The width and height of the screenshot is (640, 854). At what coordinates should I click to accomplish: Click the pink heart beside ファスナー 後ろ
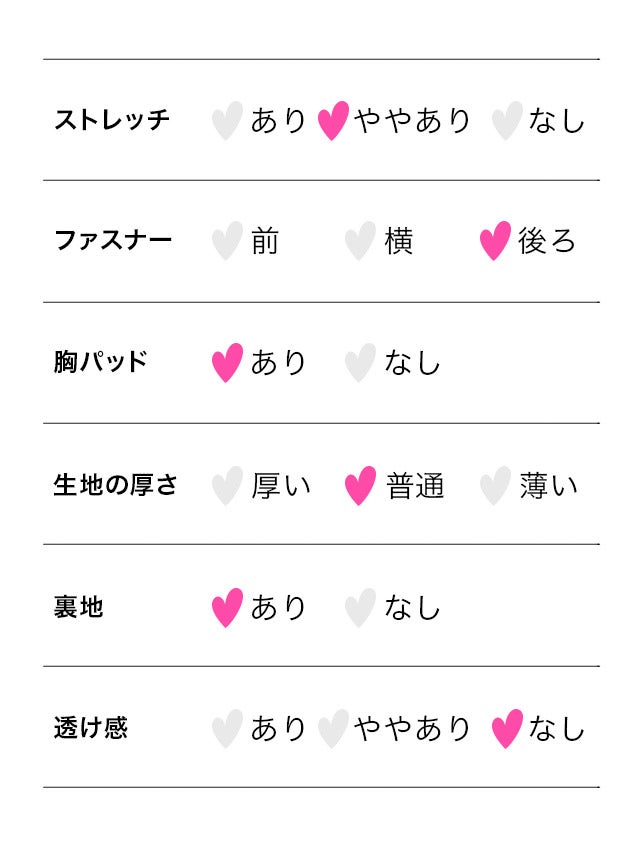[495, 241]
